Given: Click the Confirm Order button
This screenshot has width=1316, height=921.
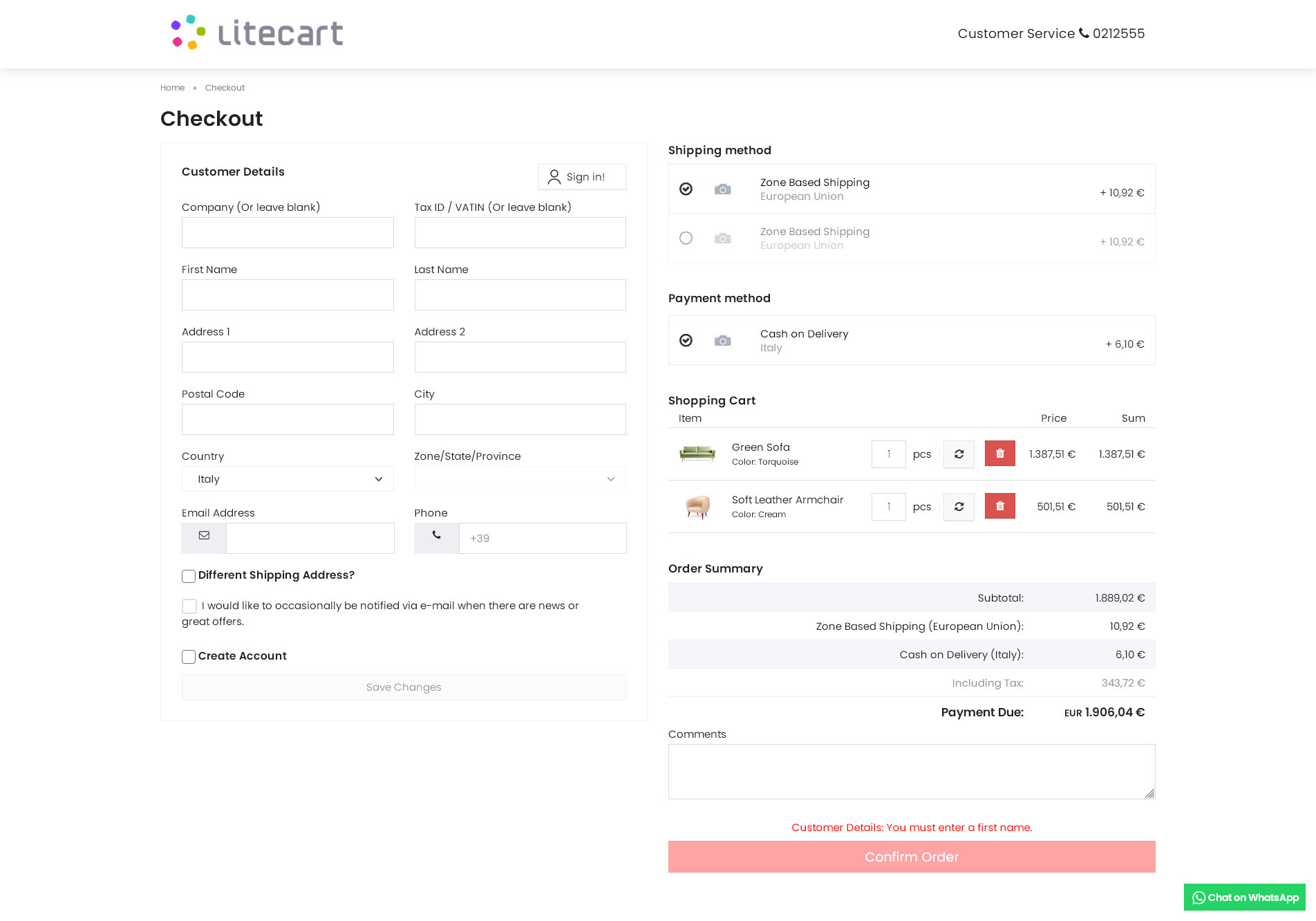Looking at the screenshot, I should (x=911, y=857).
